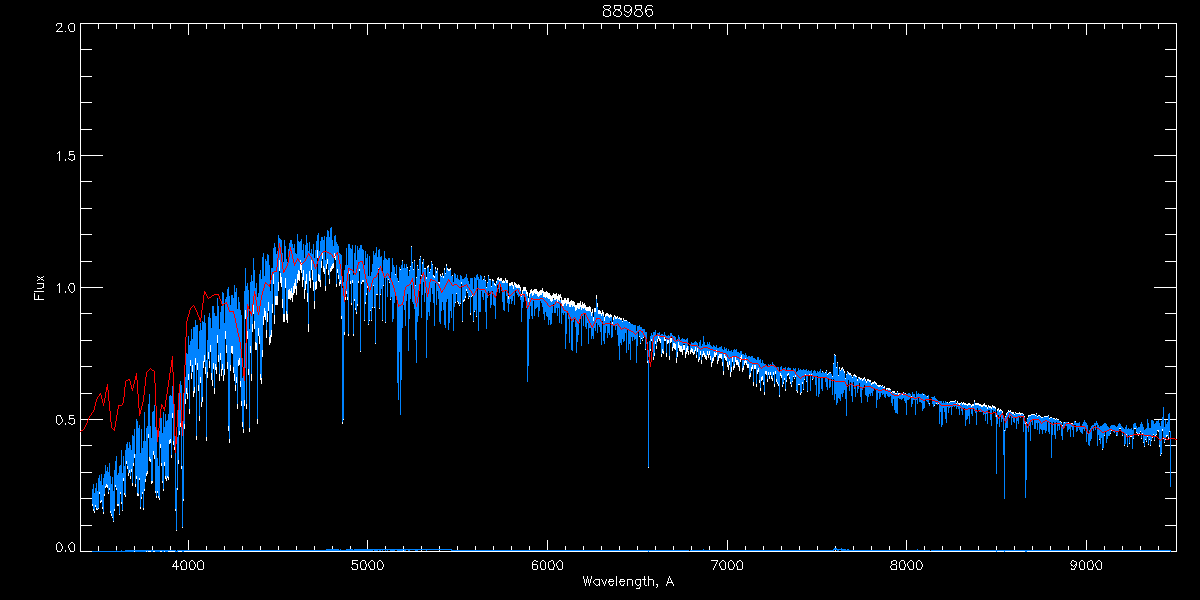This screenshot has width=1200, height=600.
Task: Click the Flux y-axis label
Action: (x=40, y=288)
